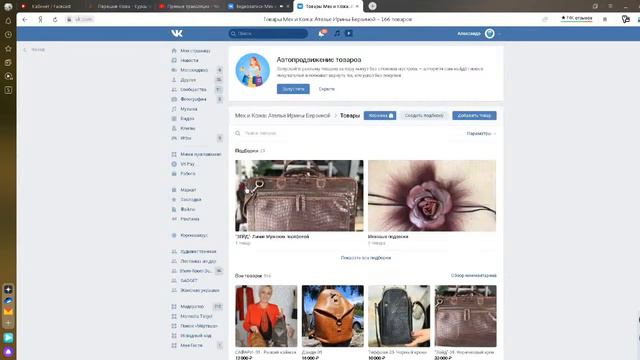640x360 pixels.
Task: Open the 'Moneta Target' app shortcut
Action: (197, 316)
